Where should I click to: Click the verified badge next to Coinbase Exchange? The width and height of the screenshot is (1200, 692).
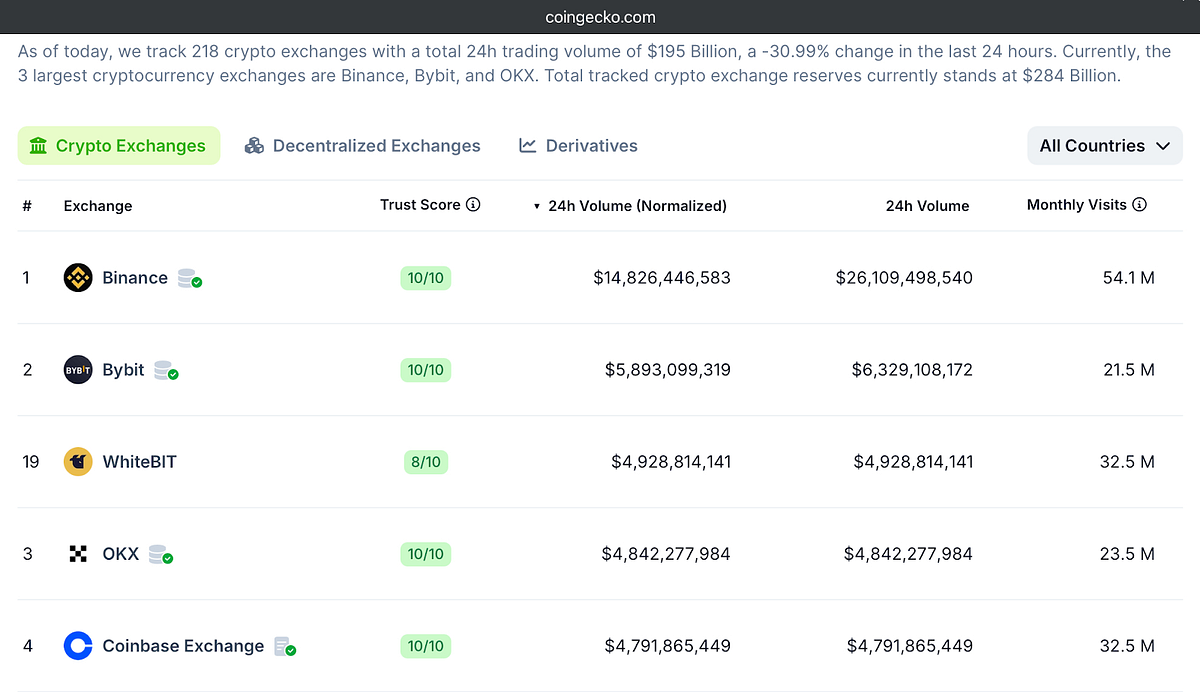click(x=287, y=647)
